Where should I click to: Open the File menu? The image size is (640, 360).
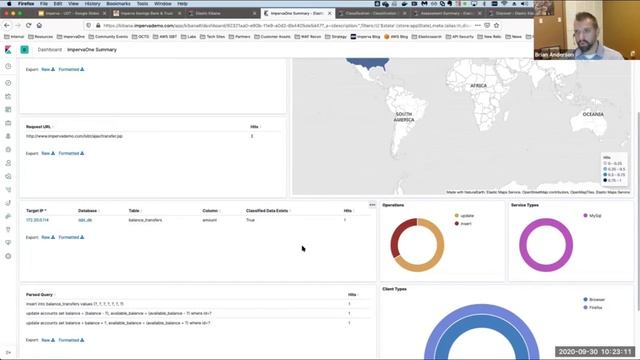pyautogui.click(x=44, y=4)
